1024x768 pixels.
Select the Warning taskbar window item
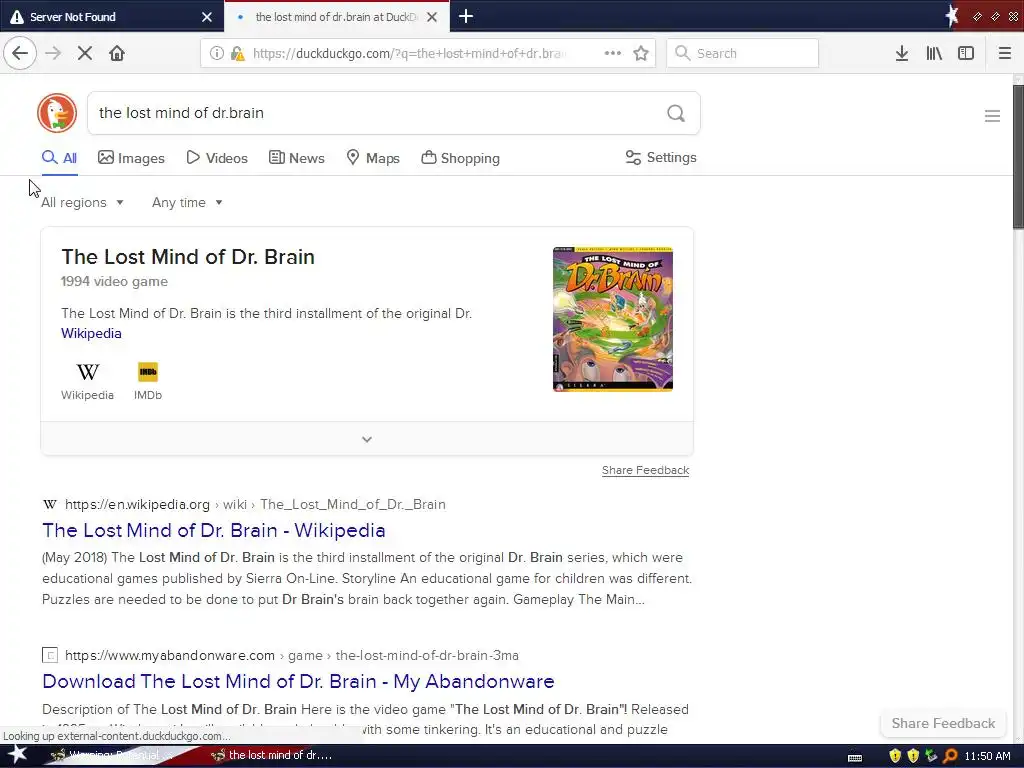111,755
